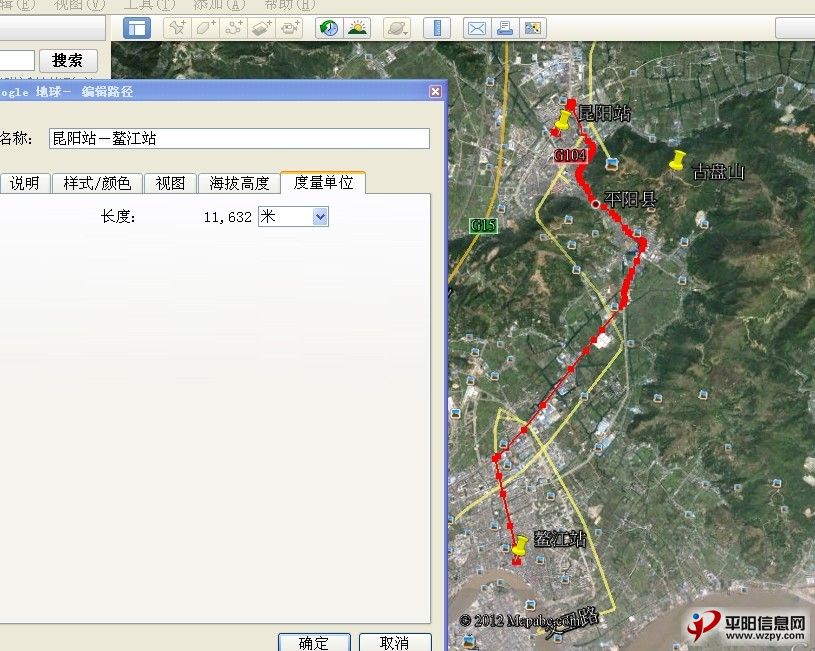Switch to the 说明 tab
Viewport: 815px width, 651px height.
pyautogui.click(x=24, y=183)
